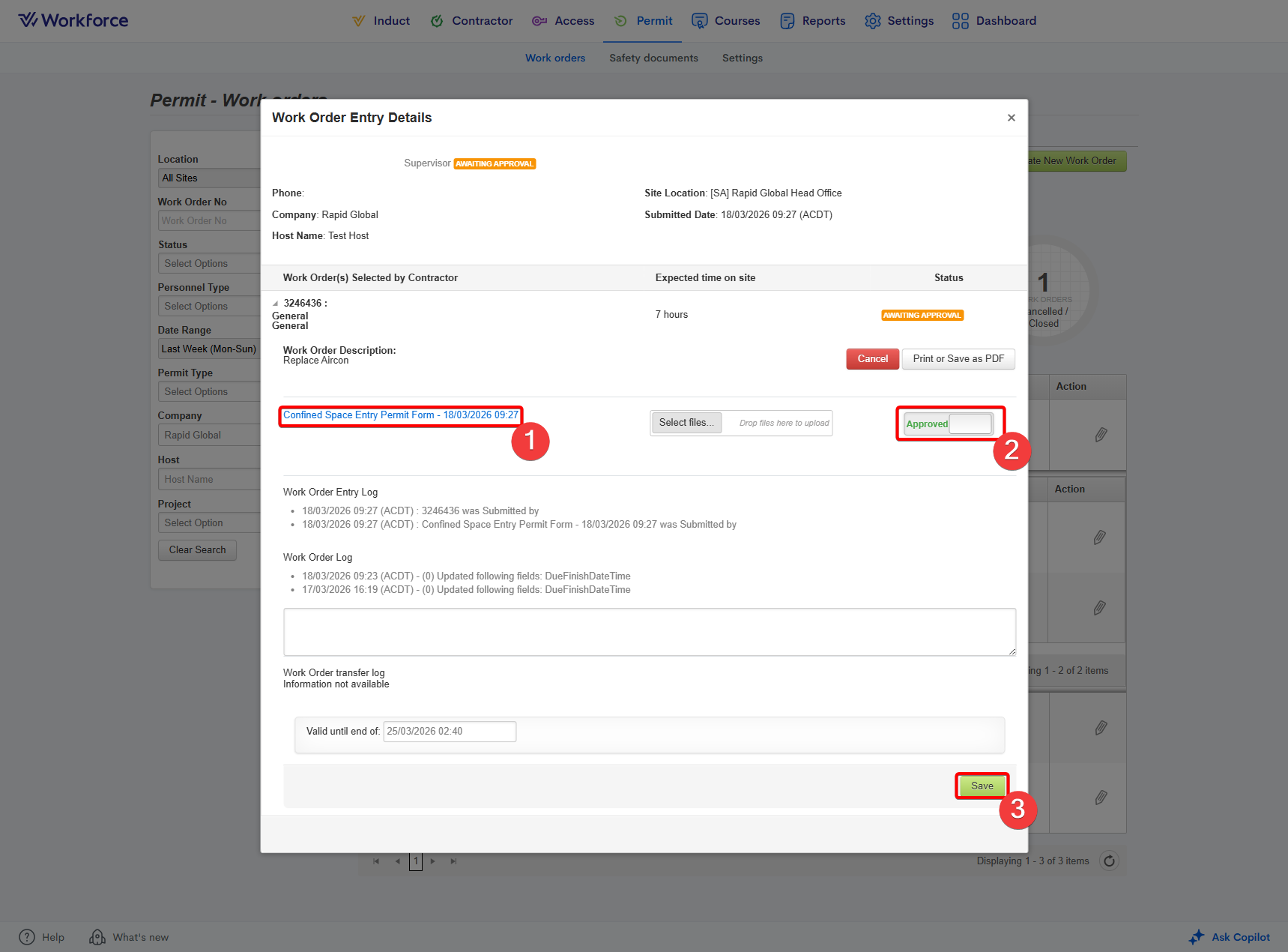Open the Contractor module icon

click(x=437, y=21)
